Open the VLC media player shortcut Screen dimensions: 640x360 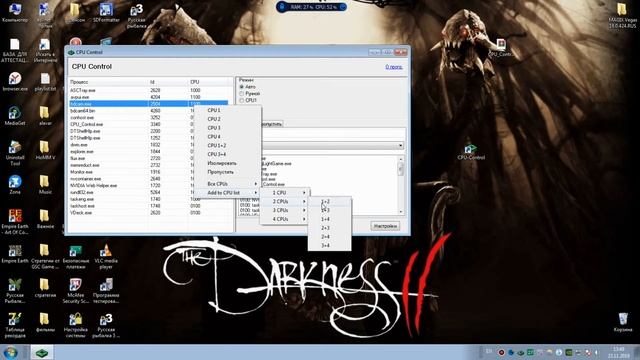tap(106, 256)
